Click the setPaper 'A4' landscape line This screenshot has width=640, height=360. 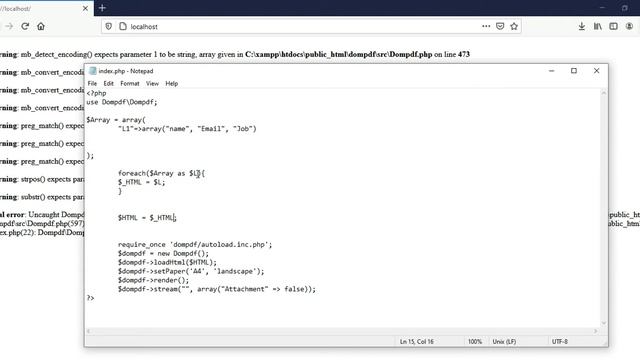click(x=191, y=271)
